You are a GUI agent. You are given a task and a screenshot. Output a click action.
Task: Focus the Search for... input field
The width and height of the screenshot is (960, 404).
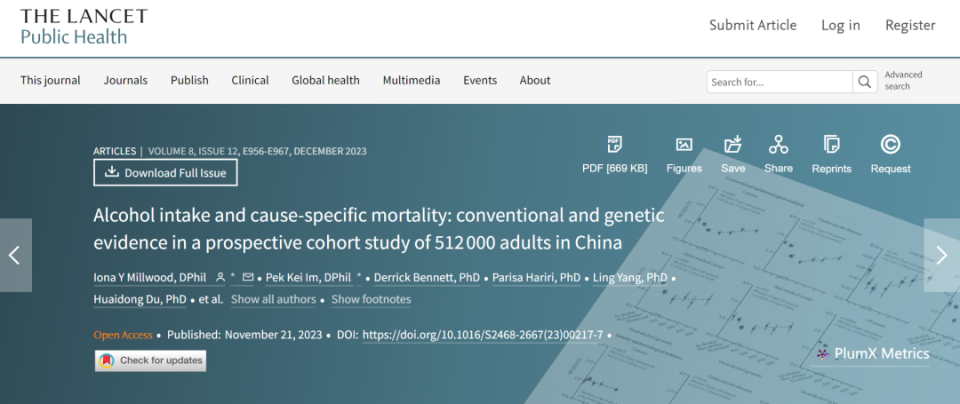coord(777,82)
